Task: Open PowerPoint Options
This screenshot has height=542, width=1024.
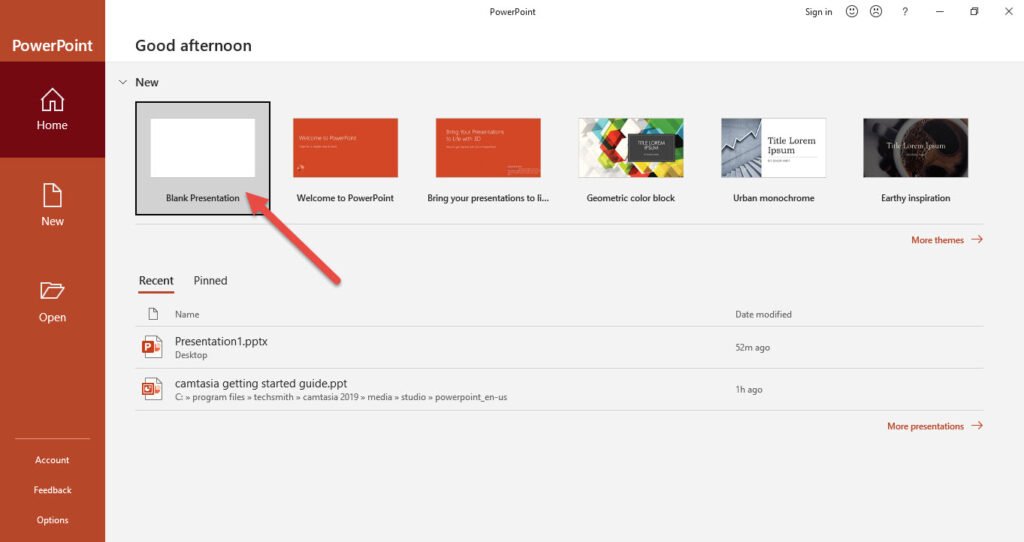Action: point(52,520)
